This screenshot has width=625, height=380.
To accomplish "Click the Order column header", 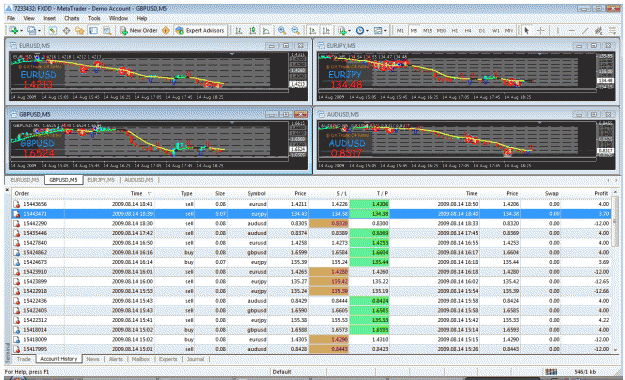I will pyautogui.click(x=22, y=193).
